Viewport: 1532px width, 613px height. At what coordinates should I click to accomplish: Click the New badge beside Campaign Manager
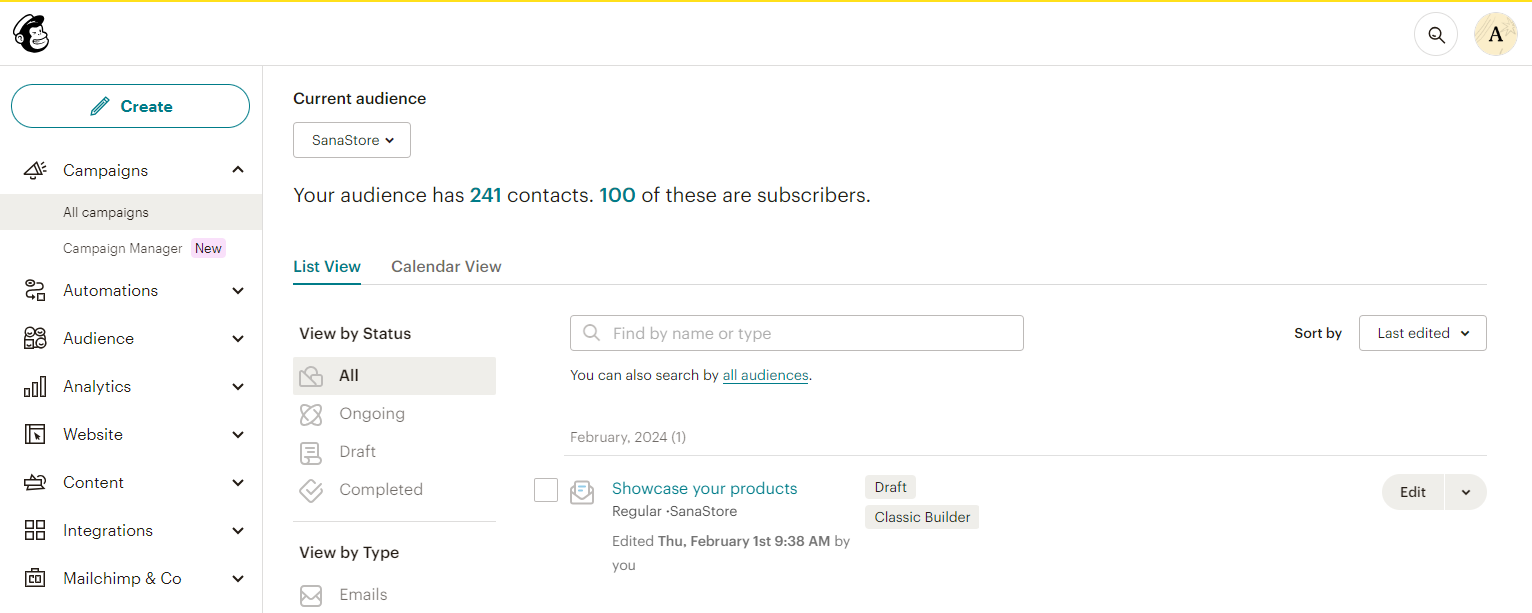[209, 248]
